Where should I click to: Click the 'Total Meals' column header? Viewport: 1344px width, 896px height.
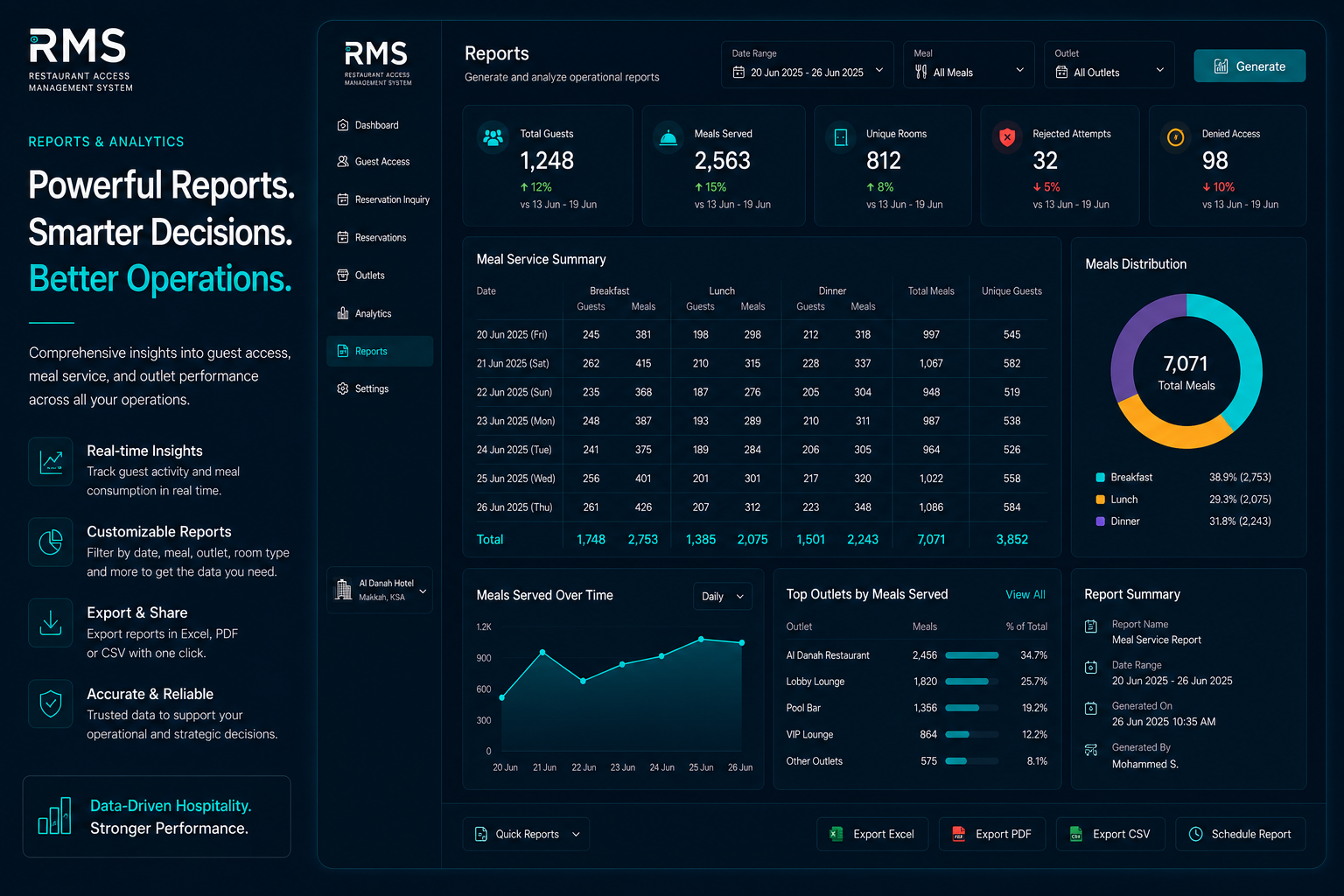click(931, 291)
